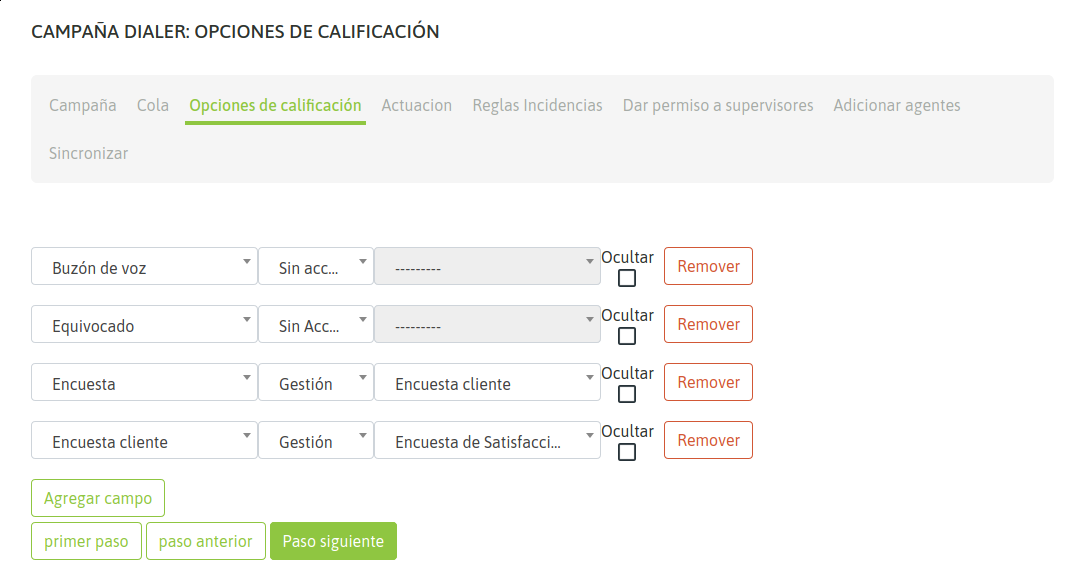The image size is (1069, 578).
Task: Enable Ocultar checkbox for Equivocado row
Action: [627, 336]
